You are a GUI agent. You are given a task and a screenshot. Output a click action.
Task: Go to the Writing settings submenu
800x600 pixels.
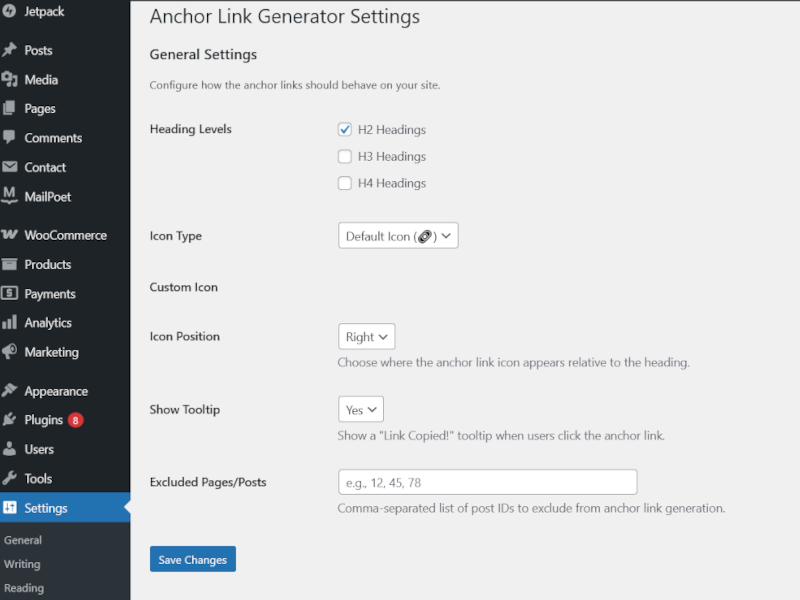(22, 564)
